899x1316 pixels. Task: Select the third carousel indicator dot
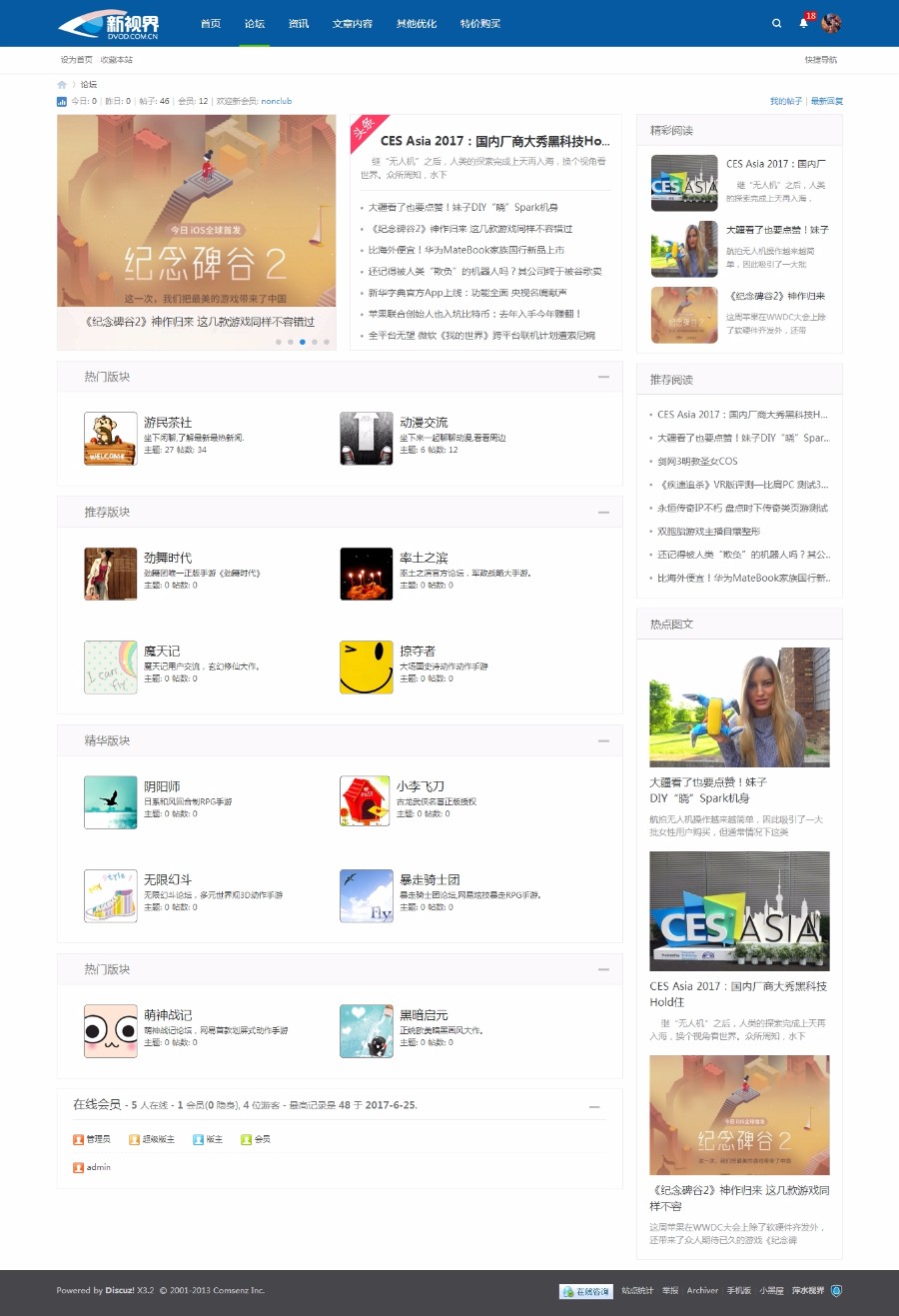302,341
